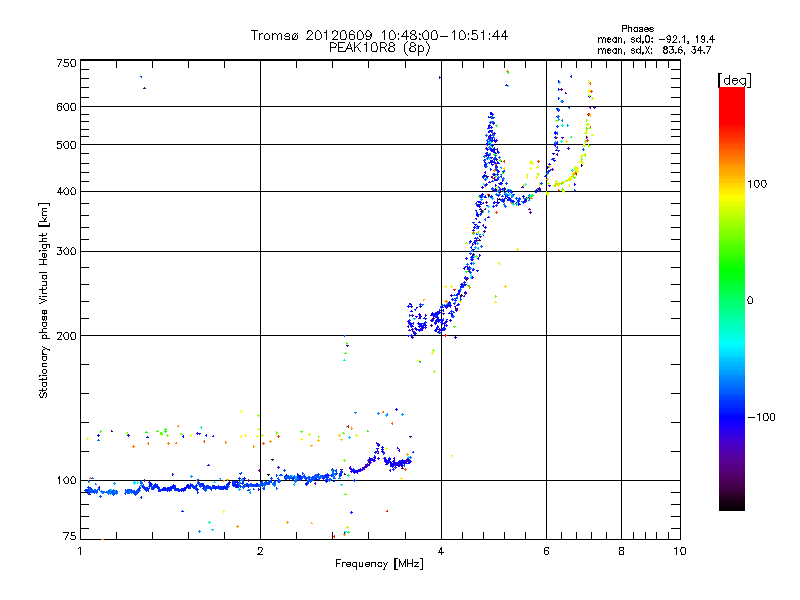
Task: Click the colorbar tick label '0'
Action: click(750, 301)
